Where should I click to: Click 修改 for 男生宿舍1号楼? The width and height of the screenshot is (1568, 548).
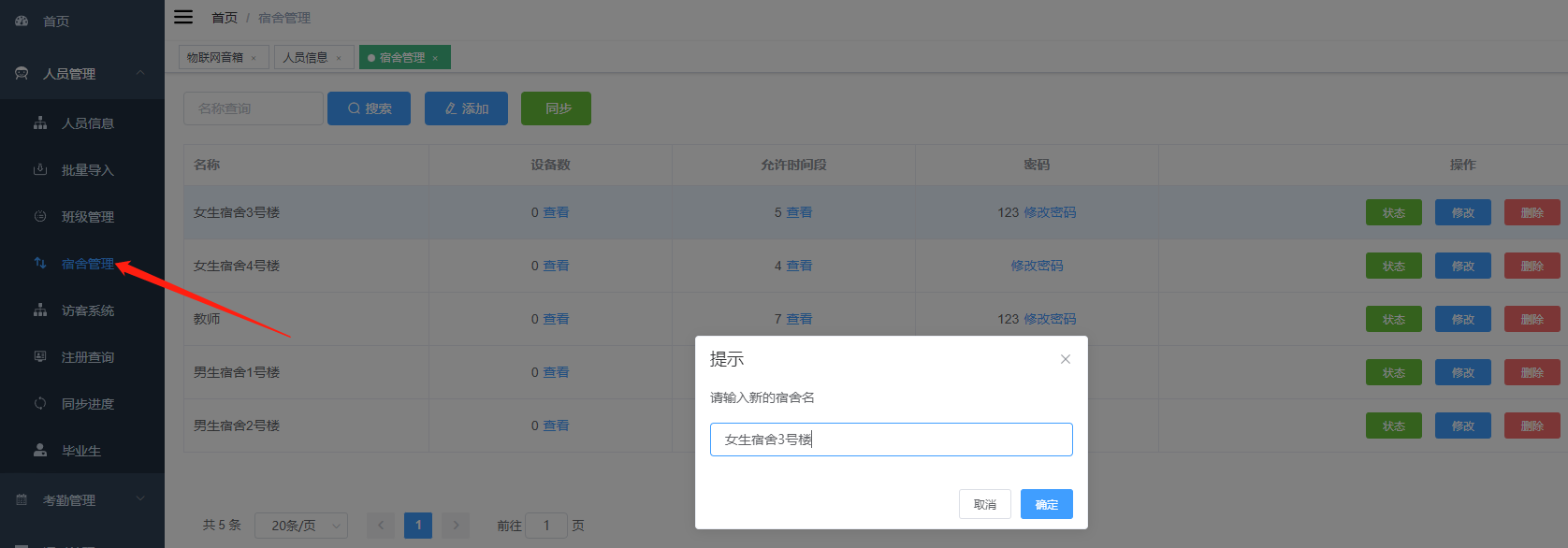coord(1463,372)
